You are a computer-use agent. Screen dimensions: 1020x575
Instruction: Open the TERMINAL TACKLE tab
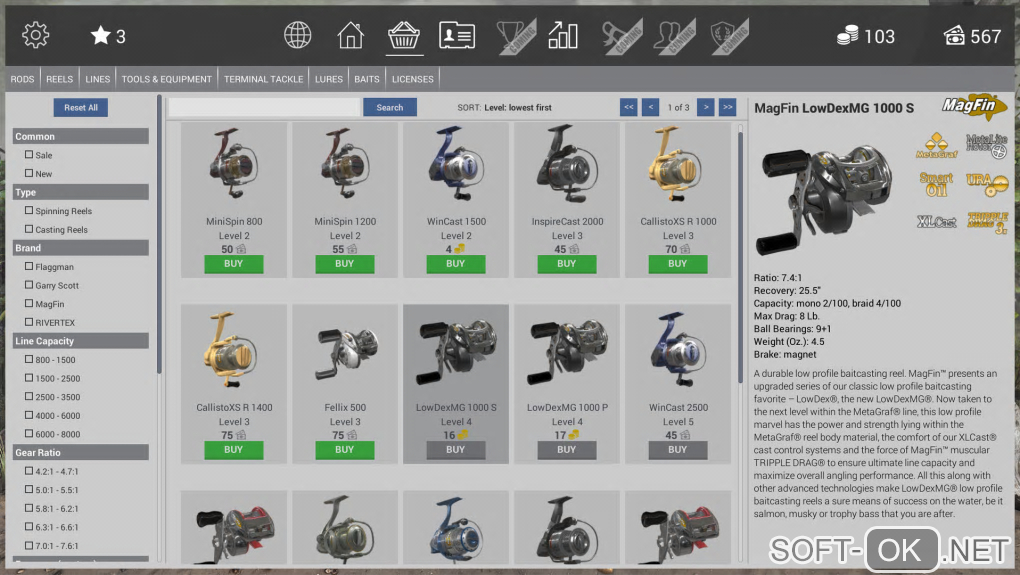[263, 79]
